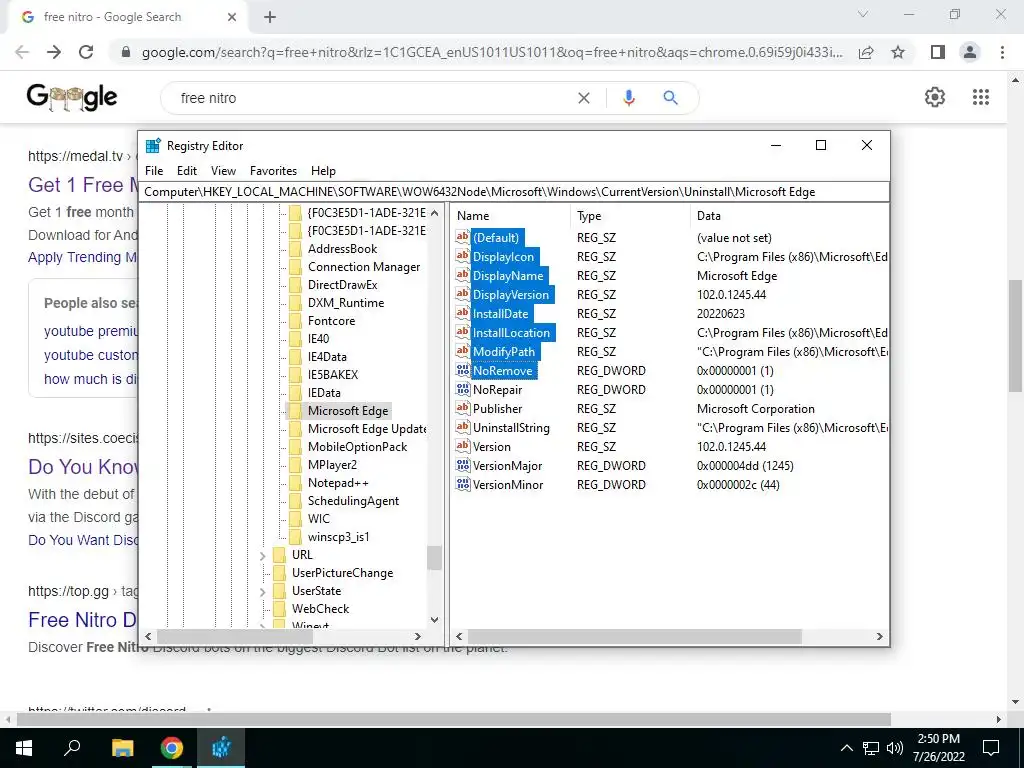Open the Get 1 Free result link
Image resolution: width=1024 pixels, height=768 pixels.
click(x=82, y=185)
